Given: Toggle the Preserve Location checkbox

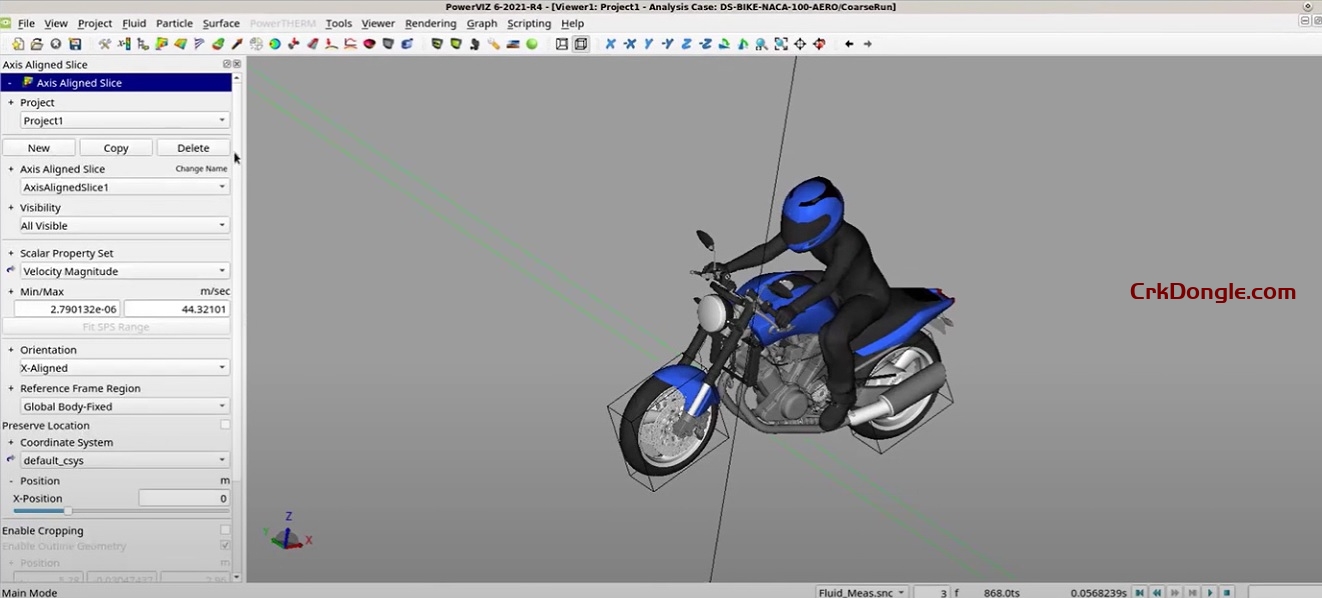Looking at the screenshot, I should [x=225, y=424].
